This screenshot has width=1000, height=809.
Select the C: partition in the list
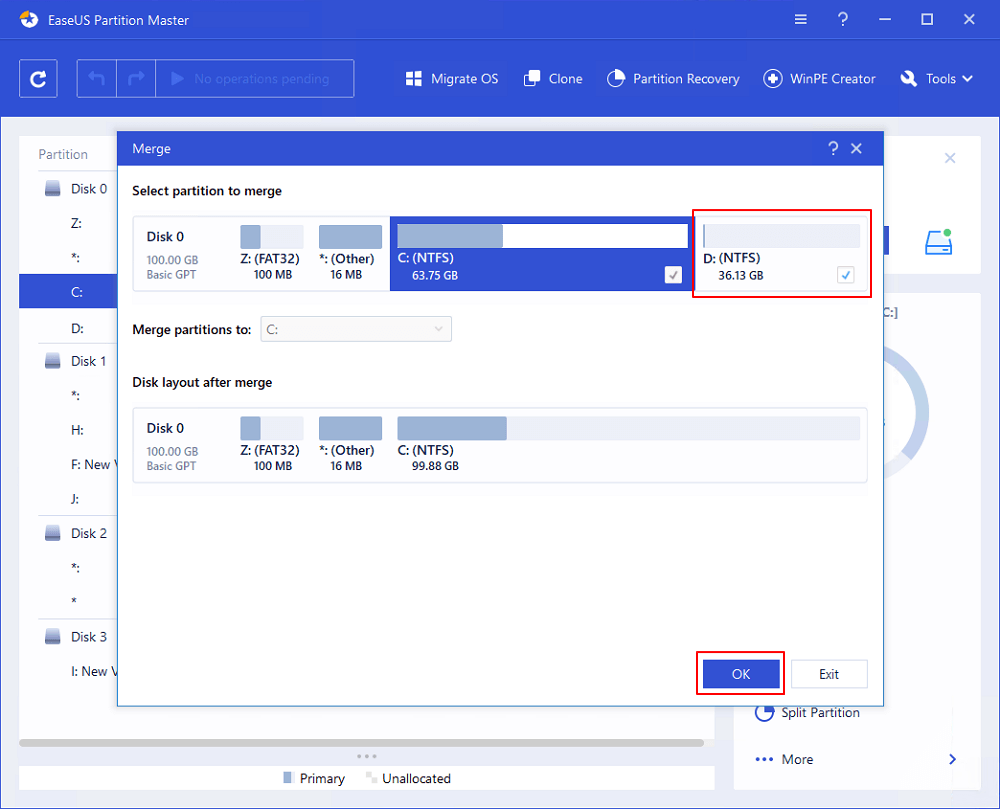click(x=68, y=292)
